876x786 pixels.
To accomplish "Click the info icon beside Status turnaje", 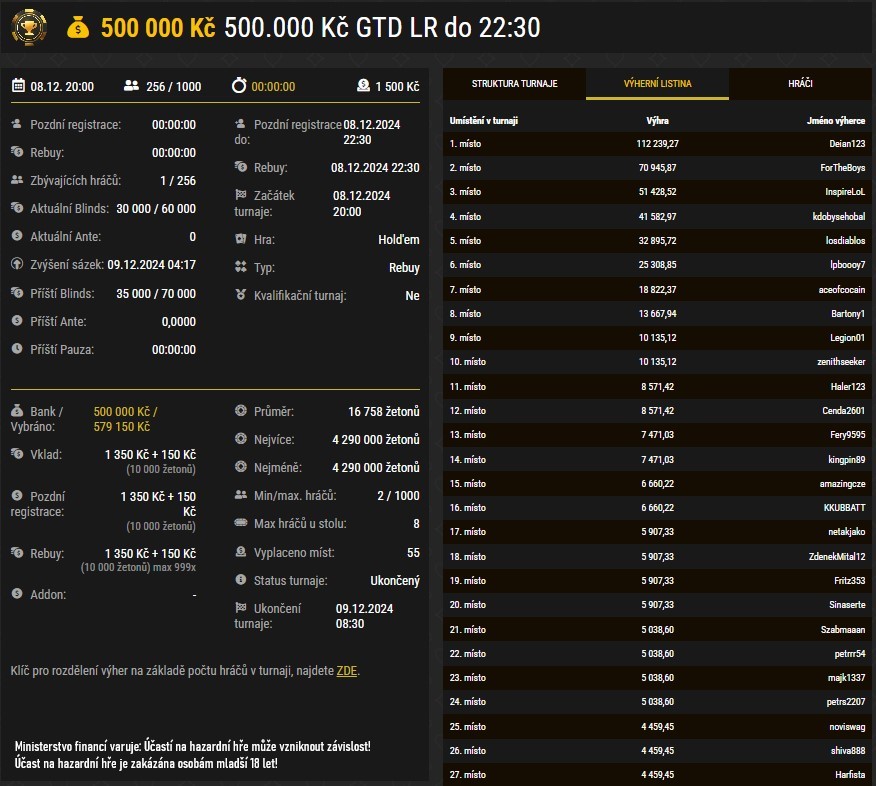I will (x=240, y=580).
